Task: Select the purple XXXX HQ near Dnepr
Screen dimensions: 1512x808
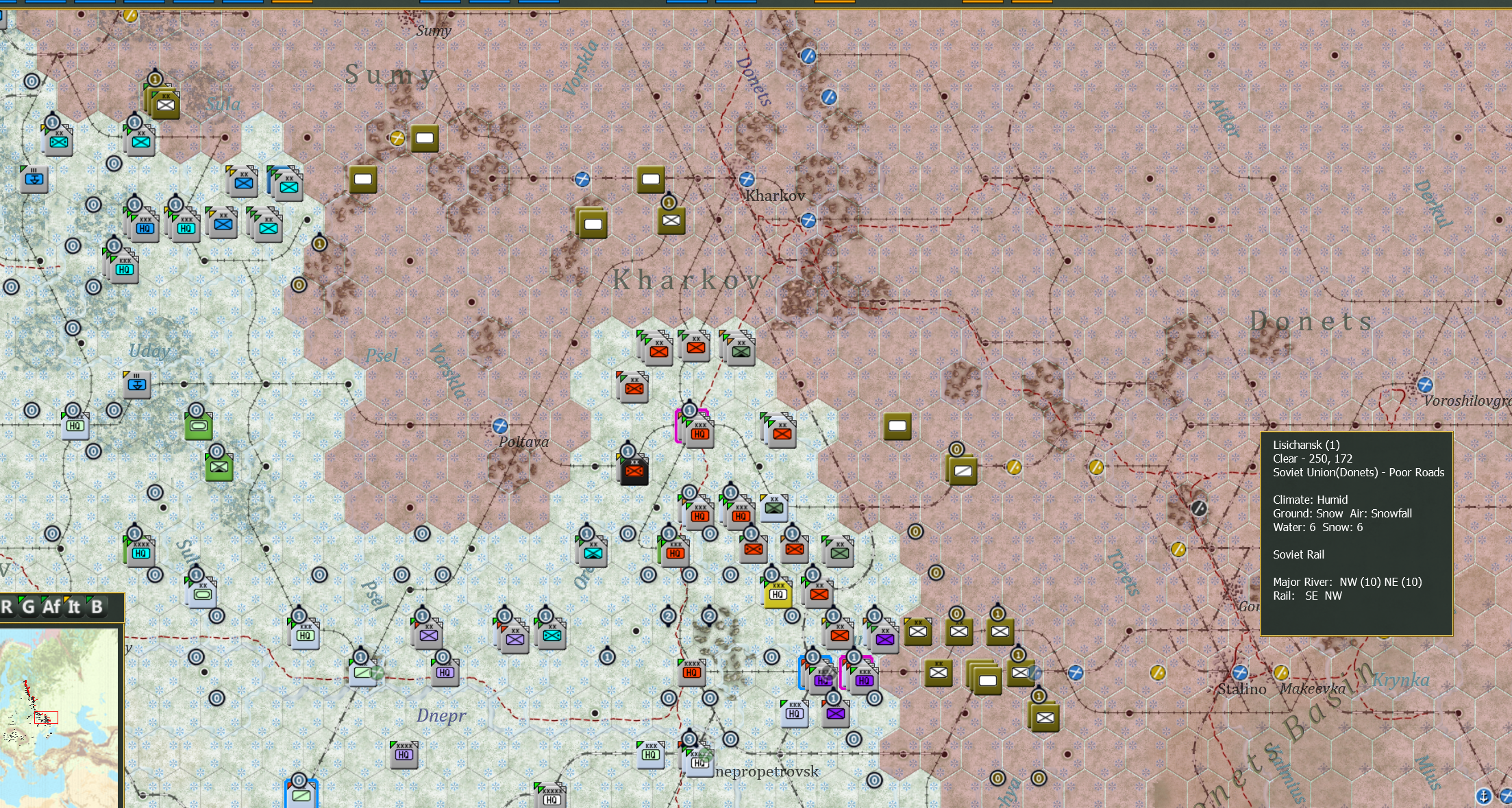Action: pos(404,755)
